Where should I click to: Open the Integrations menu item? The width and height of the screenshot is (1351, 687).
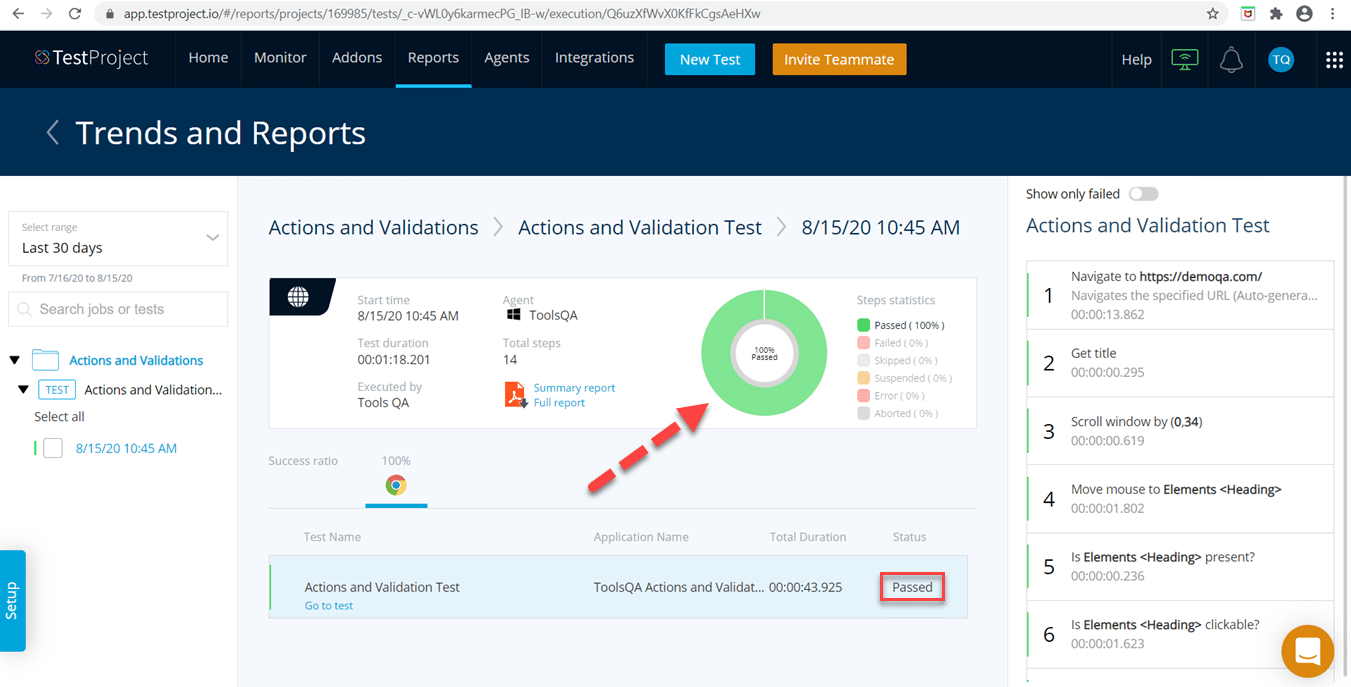point(594,58)
